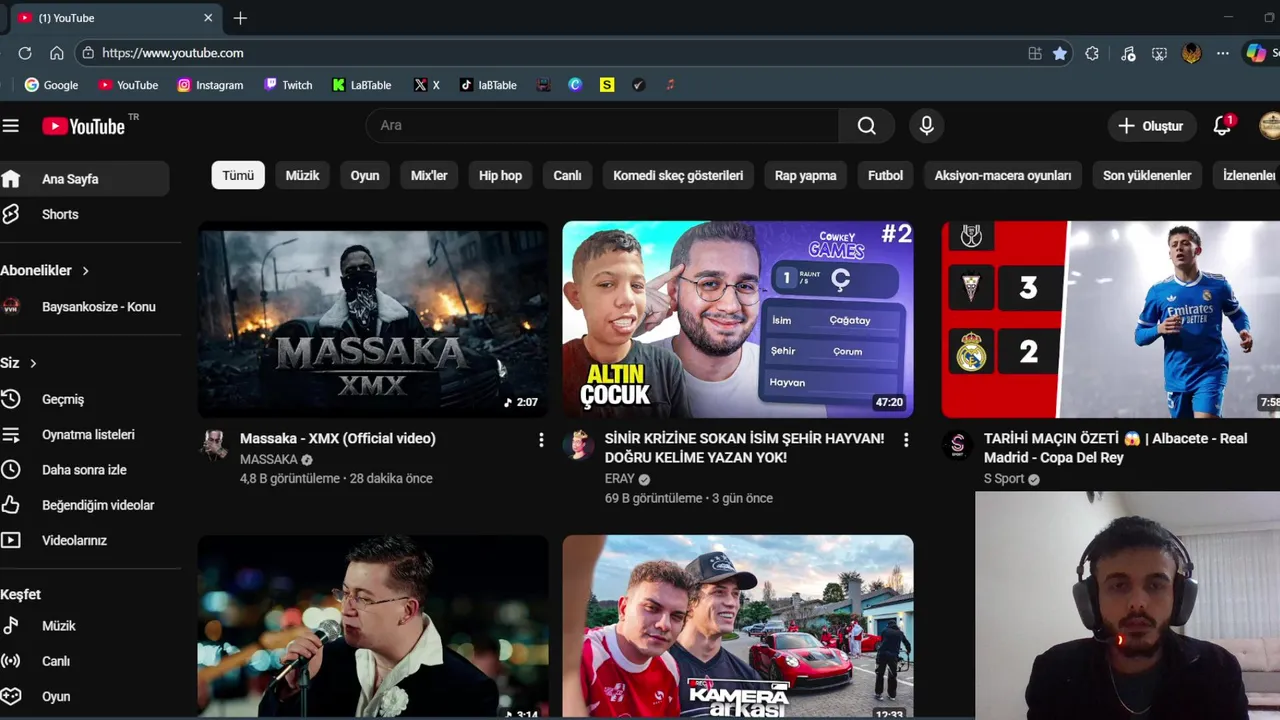Select the Müzik filter chip
Viewport: 1280px width, 720px height.
[x=302, y=175]
